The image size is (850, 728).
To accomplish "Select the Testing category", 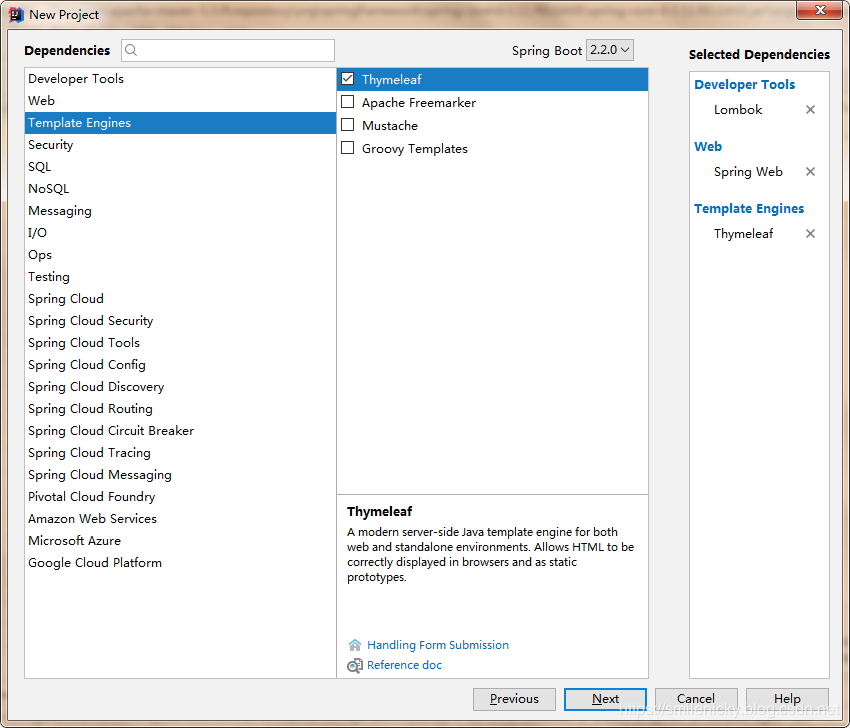I will coord(180,277).
